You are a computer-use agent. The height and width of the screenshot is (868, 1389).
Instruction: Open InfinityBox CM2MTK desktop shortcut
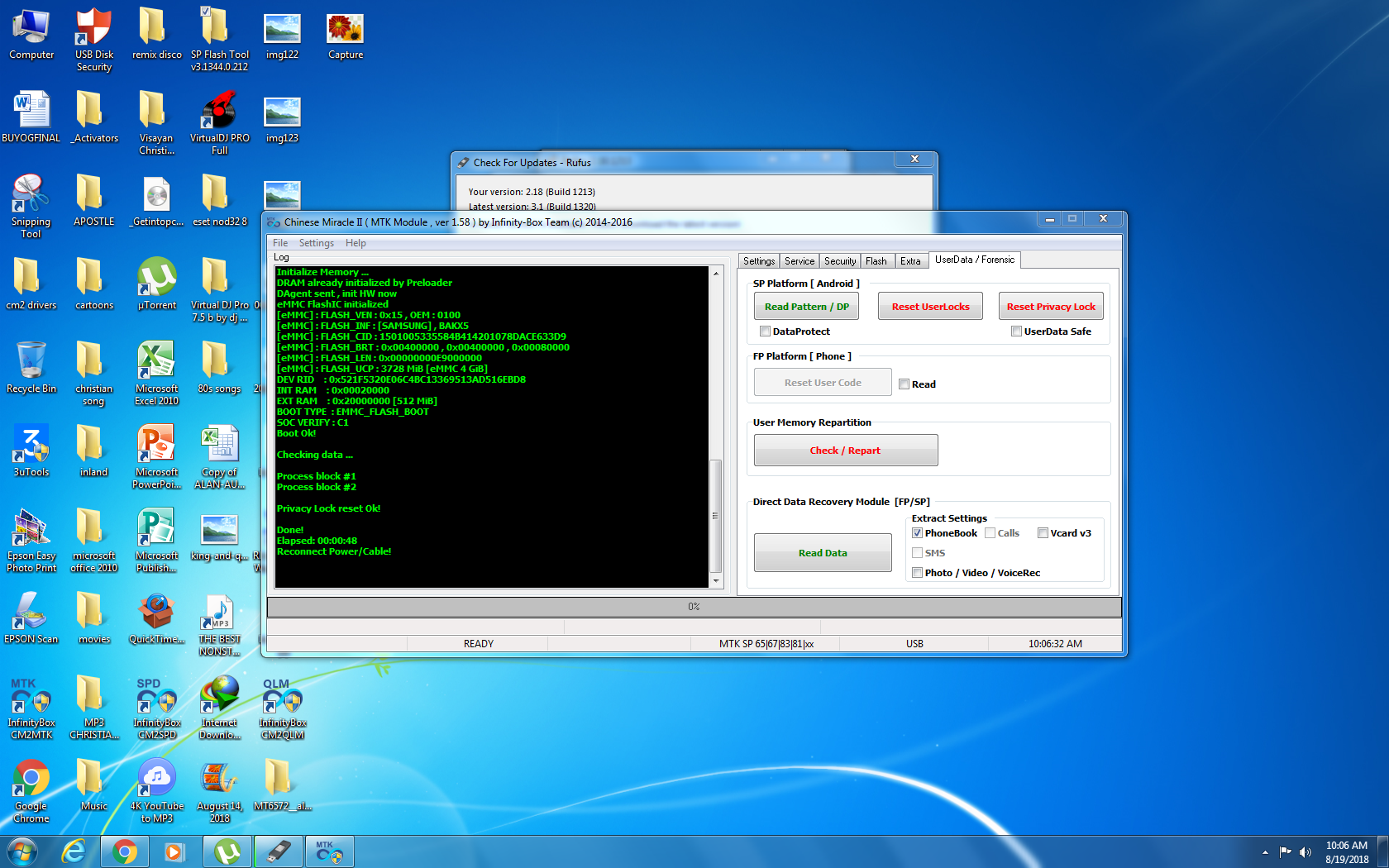pyautogui.click(x=31, y=708)
